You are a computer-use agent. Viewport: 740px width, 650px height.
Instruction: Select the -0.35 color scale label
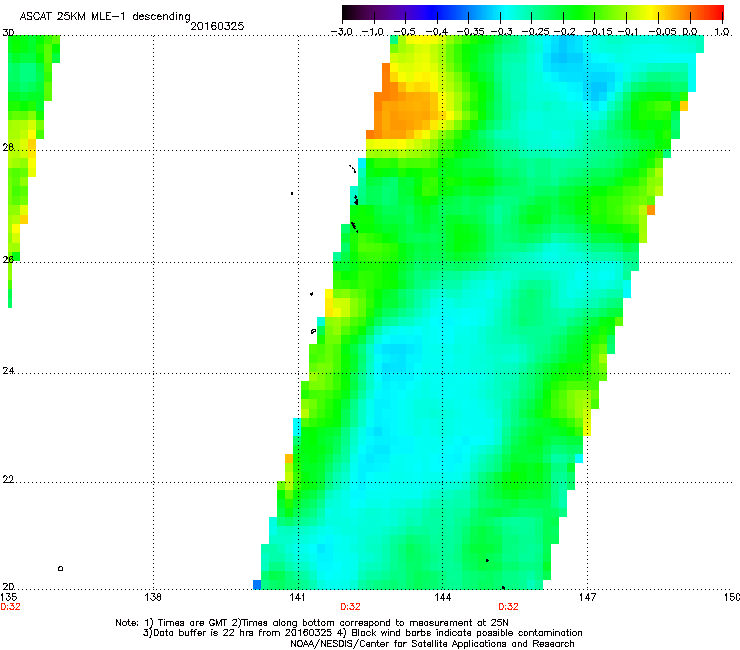[x=470, y=32]
